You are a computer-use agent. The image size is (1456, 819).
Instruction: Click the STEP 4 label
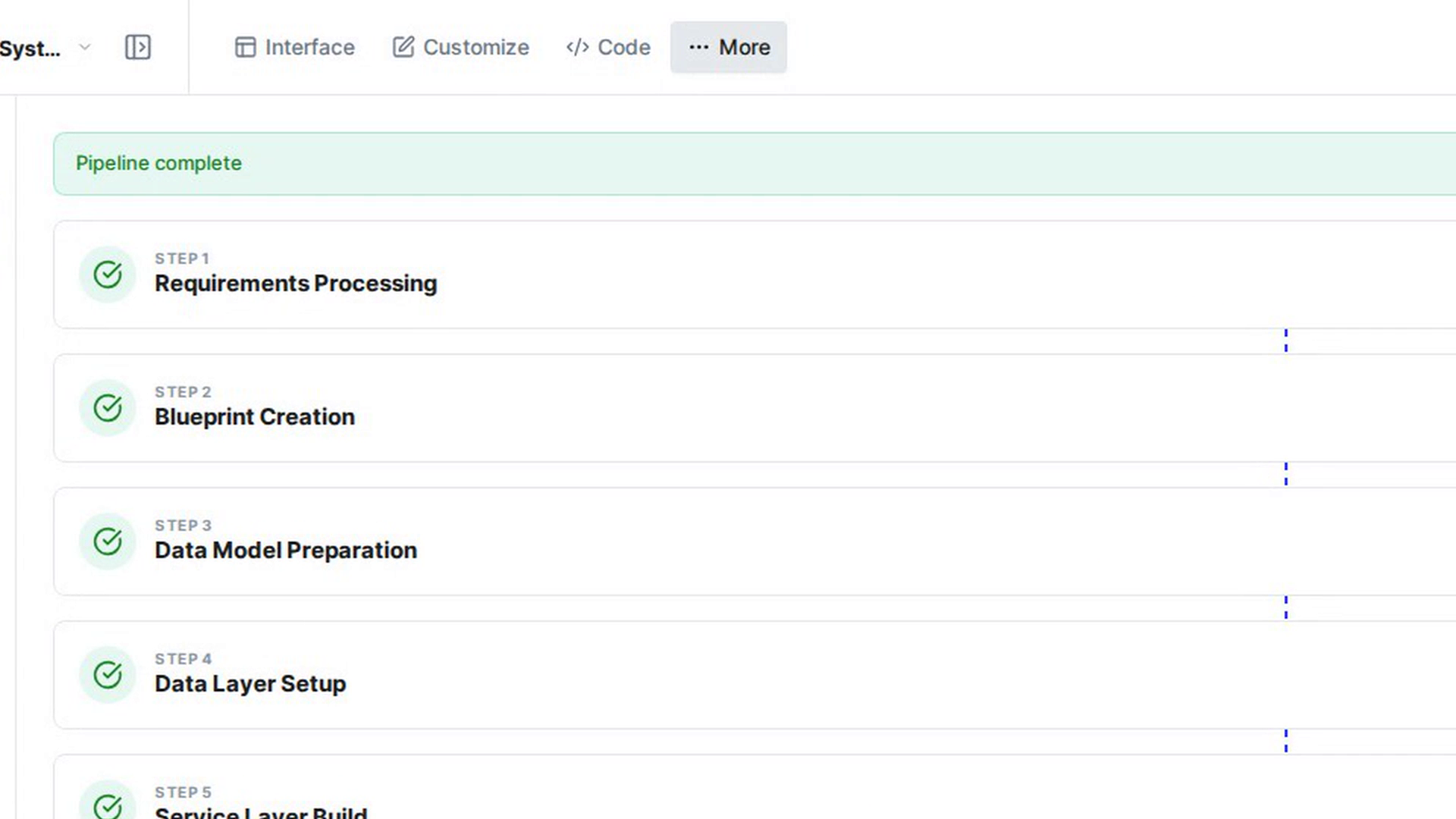(183, 659)
